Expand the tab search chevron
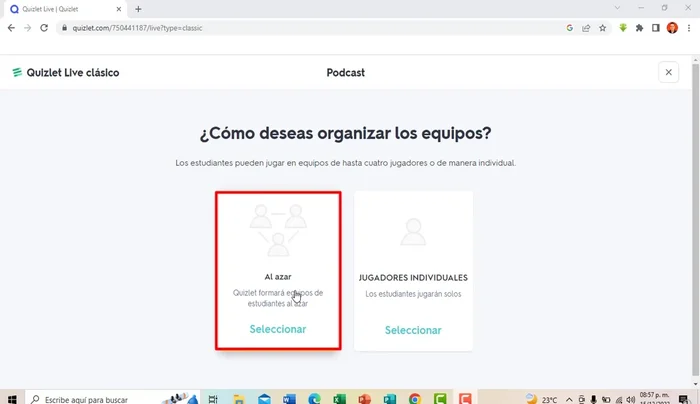This screenshot has width=700, height=404. coord(617,8)
